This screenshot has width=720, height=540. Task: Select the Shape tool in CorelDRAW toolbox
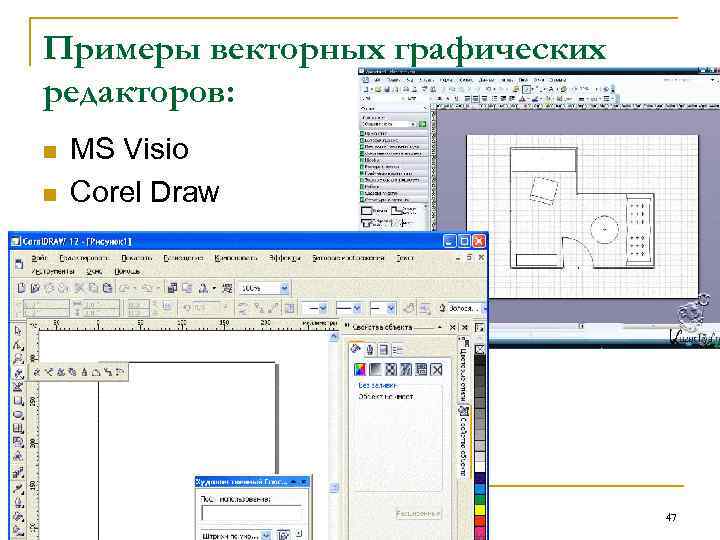[18, 345]
